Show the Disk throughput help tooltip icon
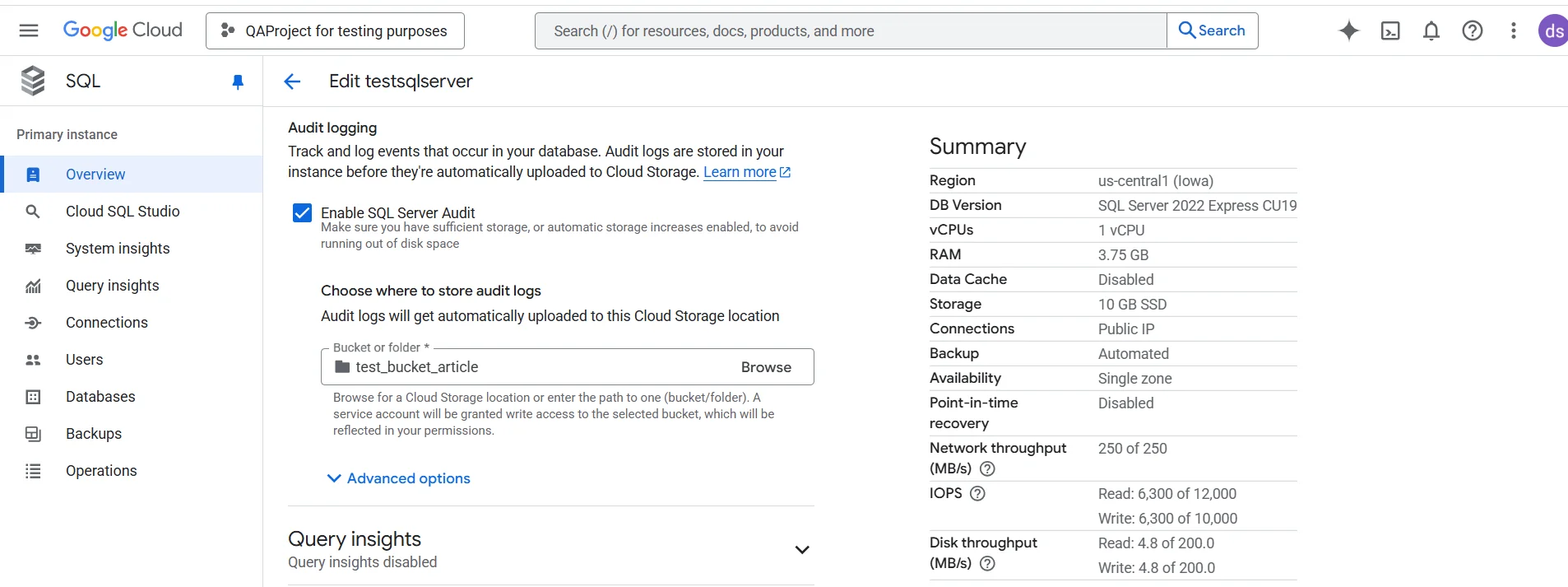Screen dimensions: 1568x587 988,563
